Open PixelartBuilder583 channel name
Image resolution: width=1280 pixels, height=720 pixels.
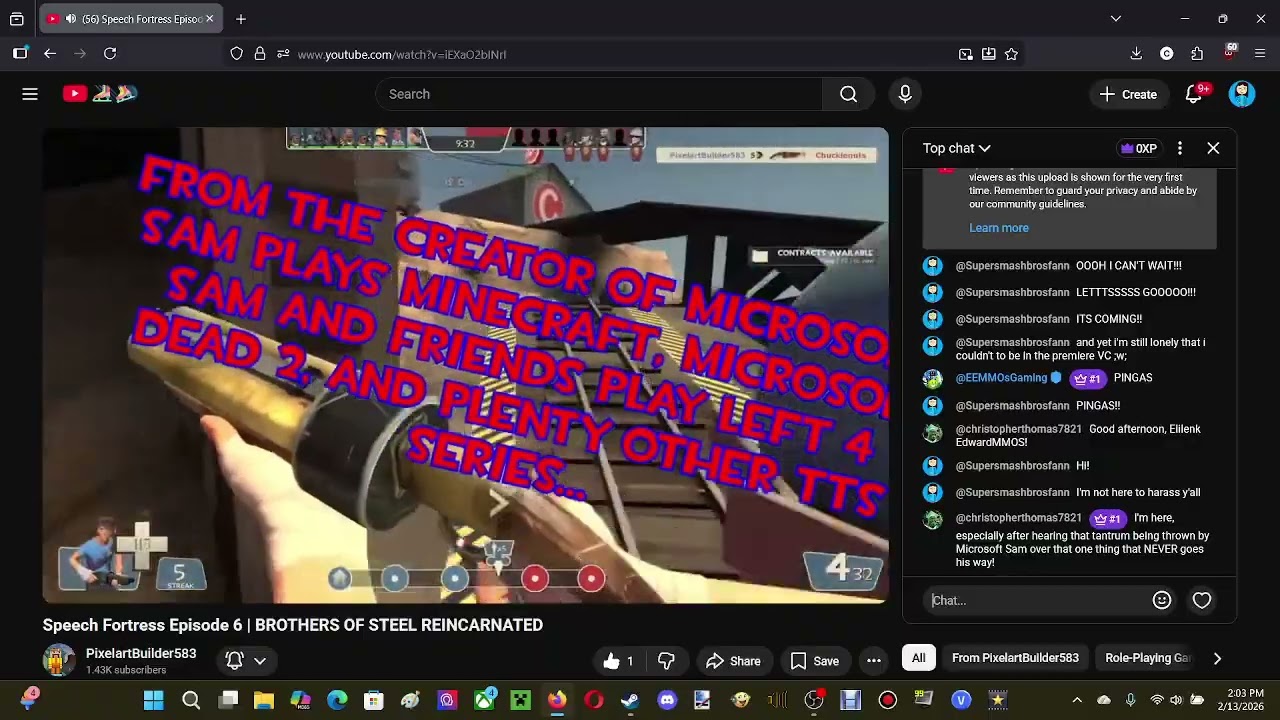[x=141, y=653]
